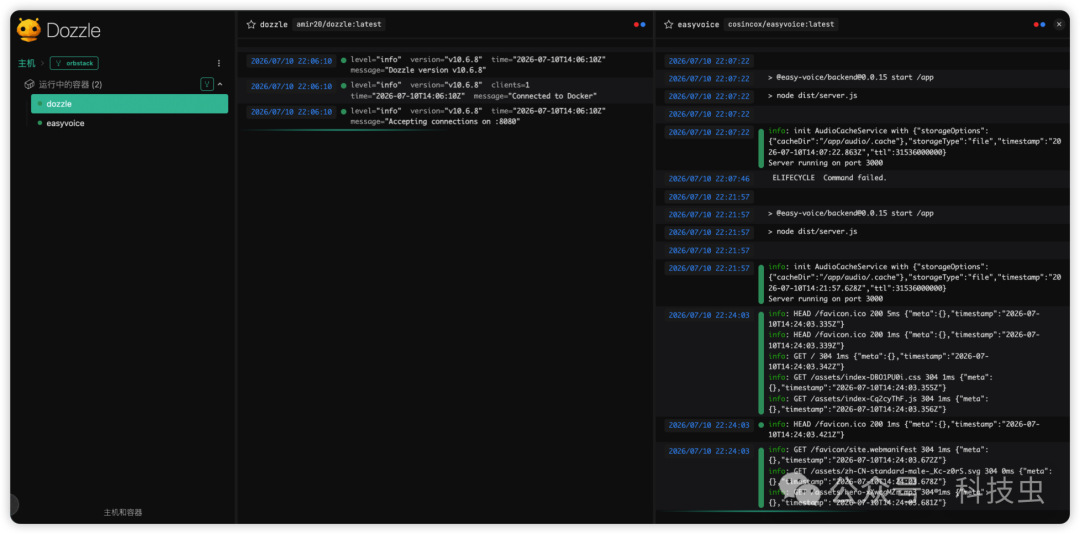This screenshot has height=534, width=1080.
Task: Close the easyvoice log pane
Action: tap(1059, 24)
